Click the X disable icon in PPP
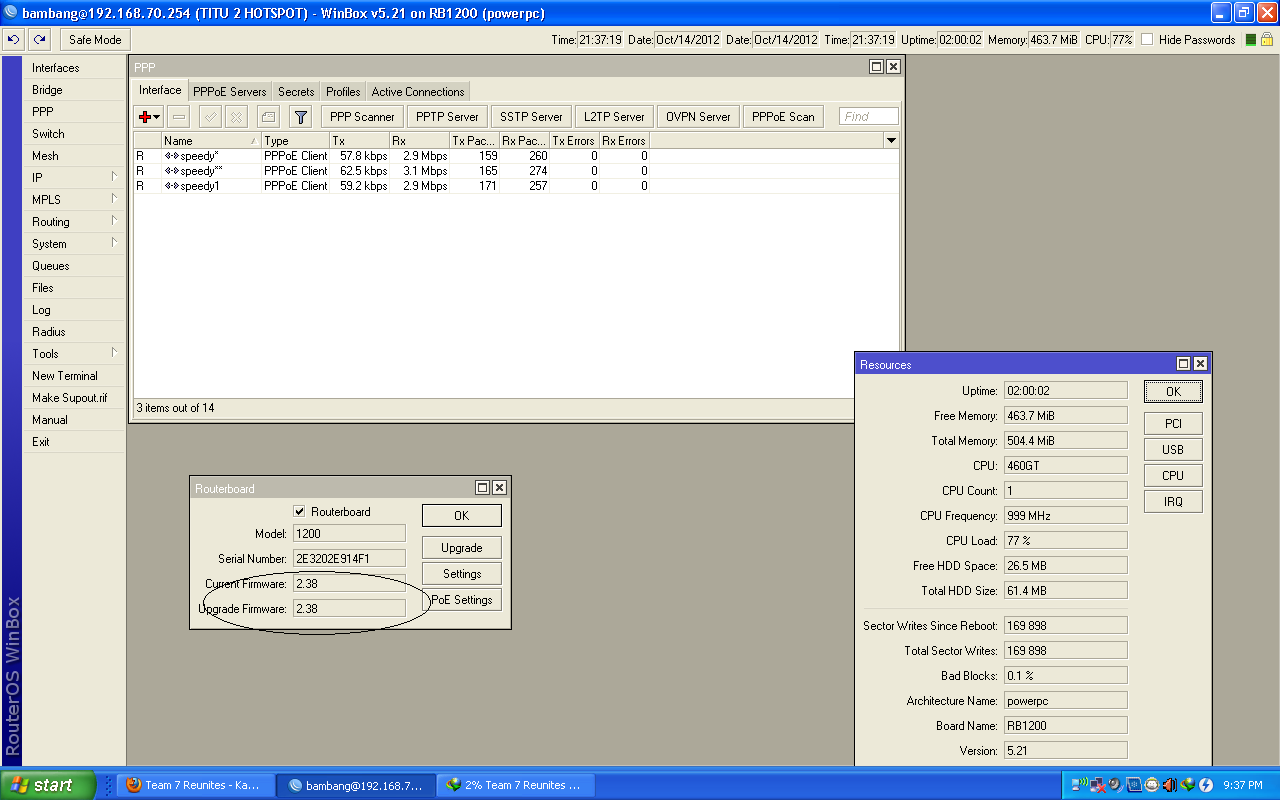The height and width of the screenshot is (800, 1280). tap(236, 117)
